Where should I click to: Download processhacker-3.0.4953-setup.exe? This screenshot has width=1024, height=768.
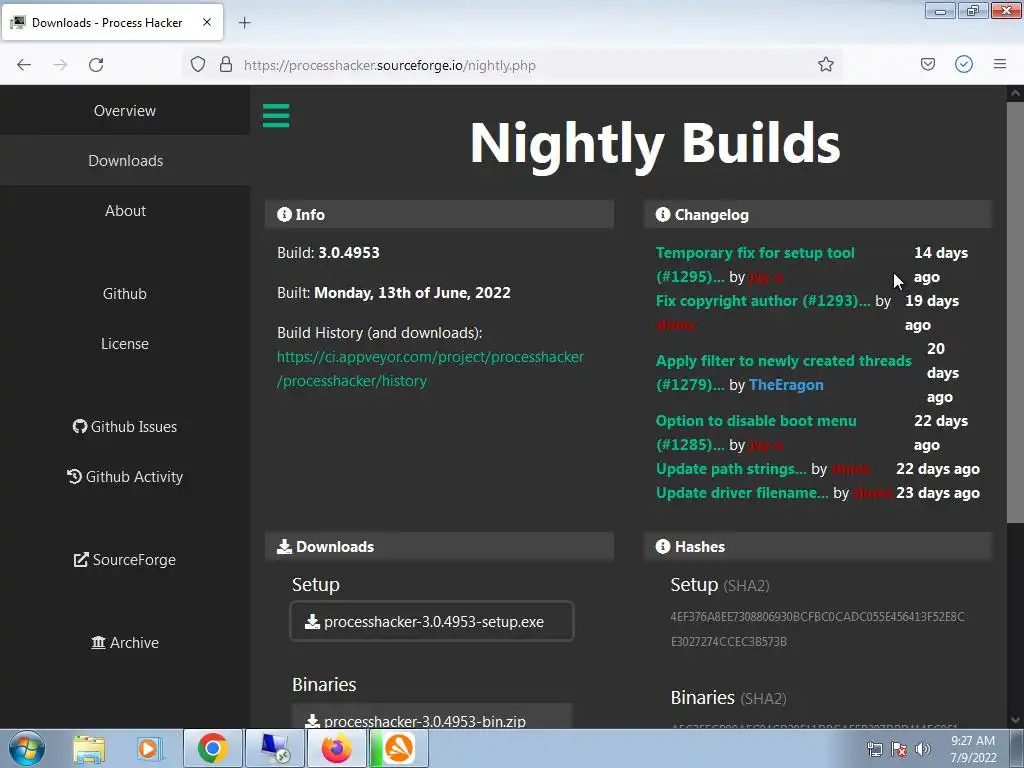pos(432,621)
